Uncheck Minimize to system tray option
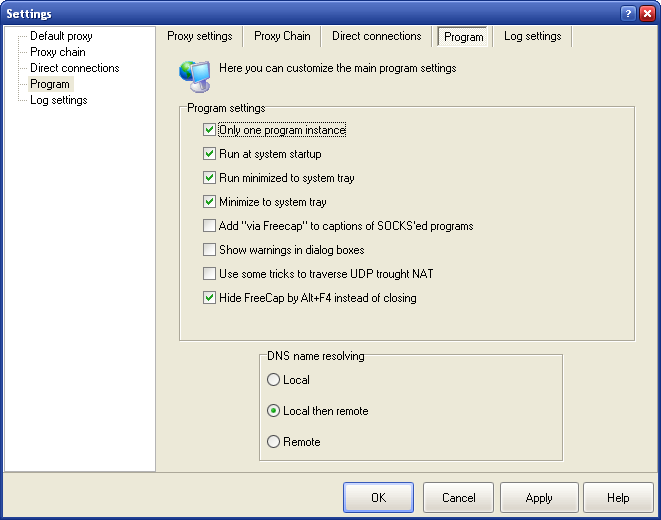The width and height of the screenshot is (661, 520). tap(209, 202)
